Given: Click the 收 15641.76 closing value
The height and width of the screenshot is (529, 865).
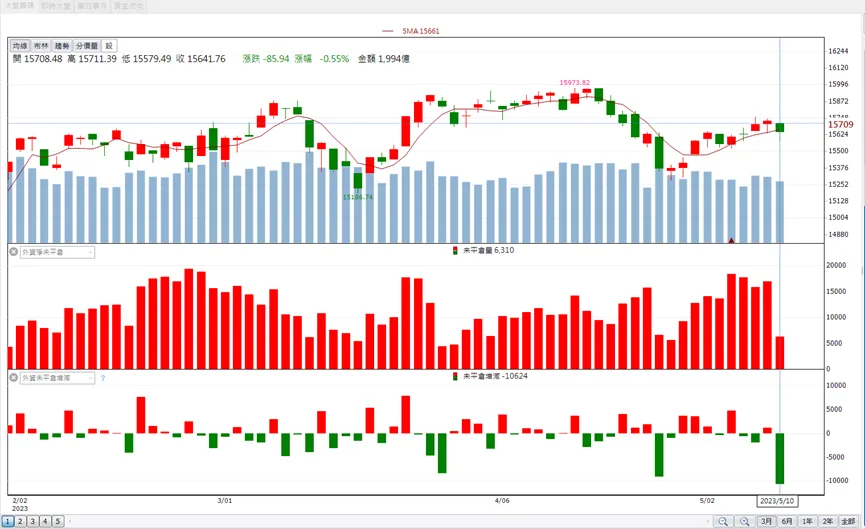Looking at the screenshot, I should point(201,58).
